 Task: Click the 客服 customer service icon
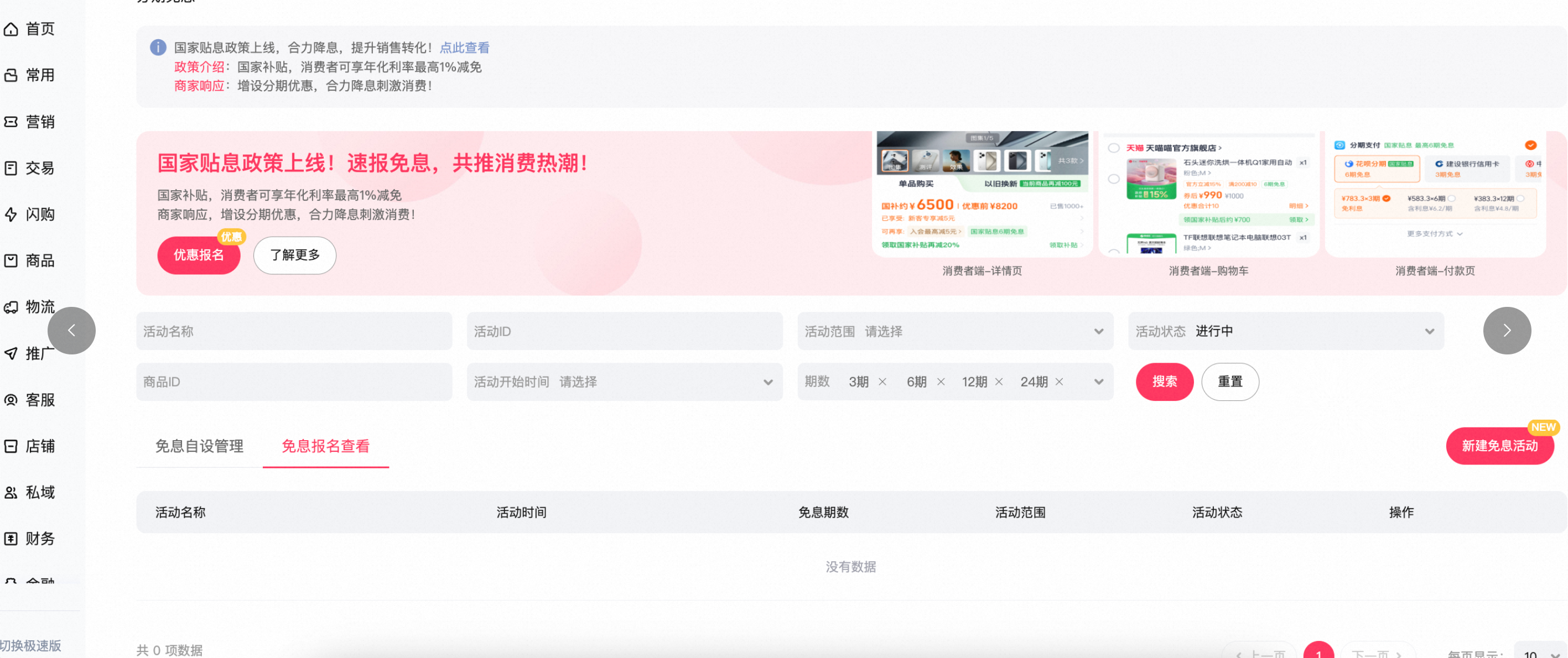(x=11, y=400)
